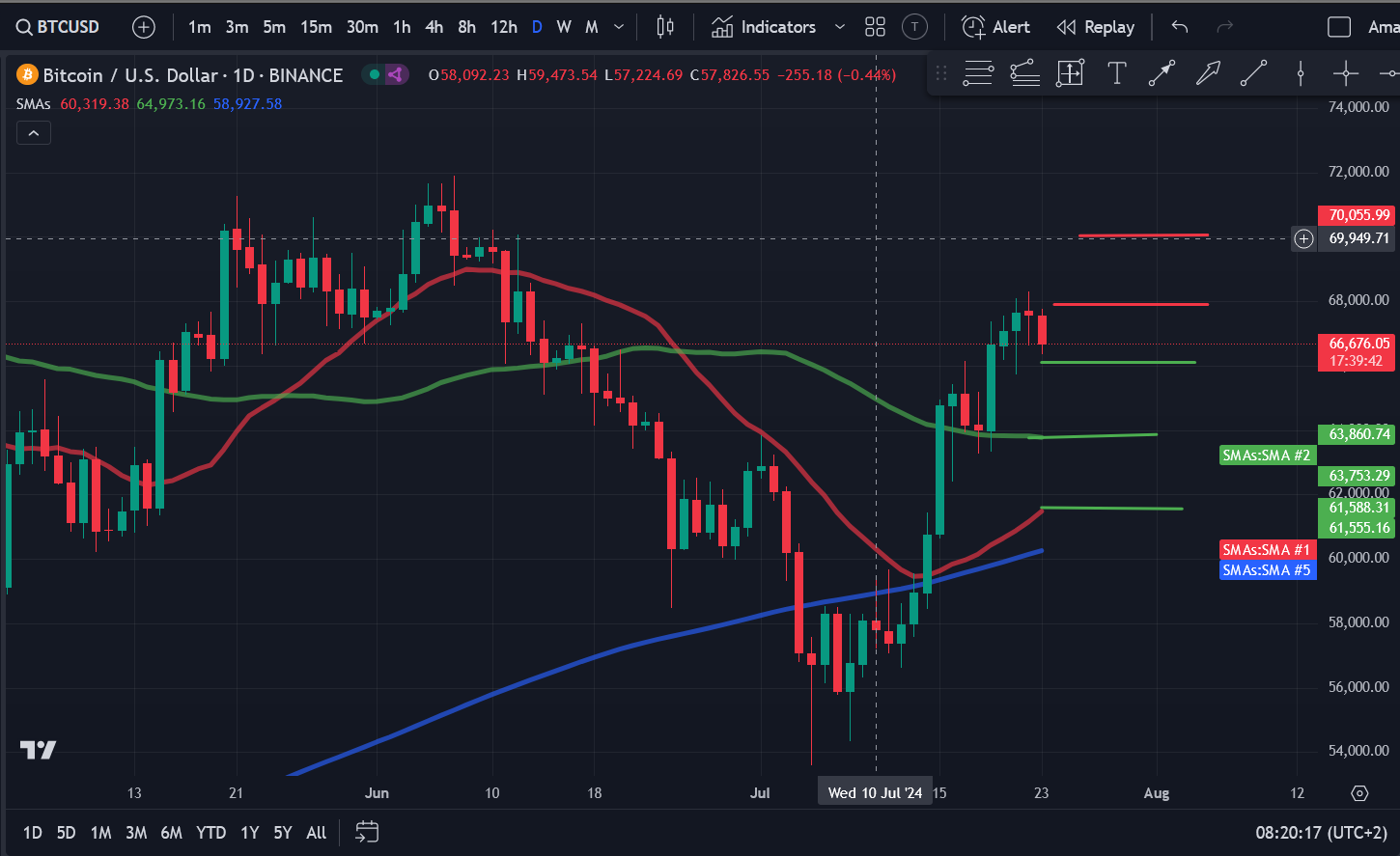Click the red SMA value 60,319.38
1400x856 pixels.
point(95,103)
